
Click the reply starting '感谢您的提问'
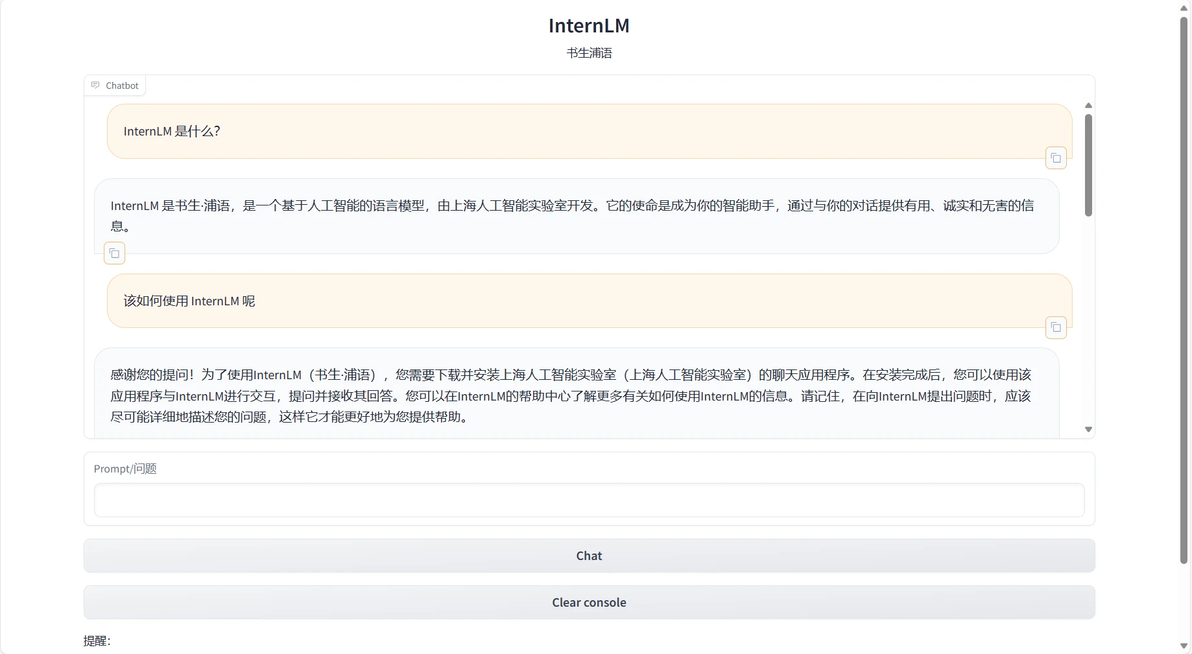[x=571, y=395]
